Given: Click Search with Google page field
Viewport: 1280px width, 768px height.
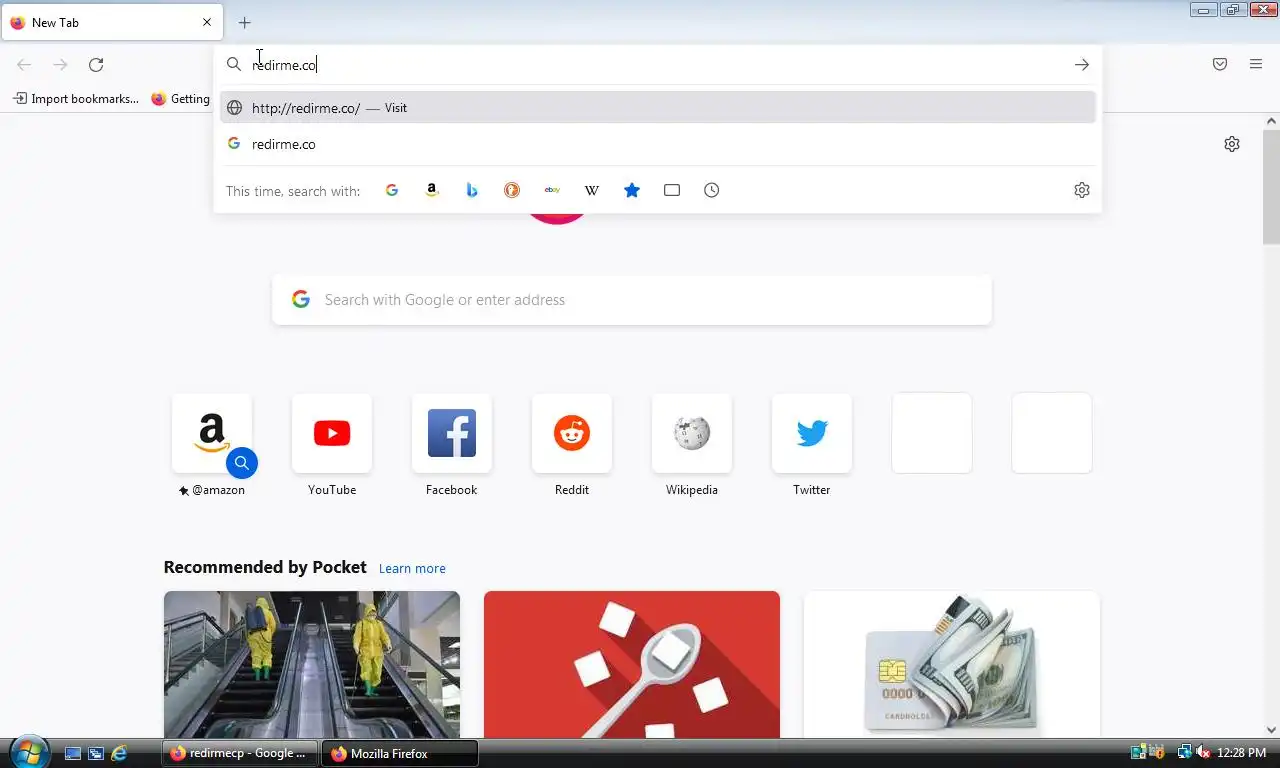Looking at the screenshot, I should click(x=632, y=300).
